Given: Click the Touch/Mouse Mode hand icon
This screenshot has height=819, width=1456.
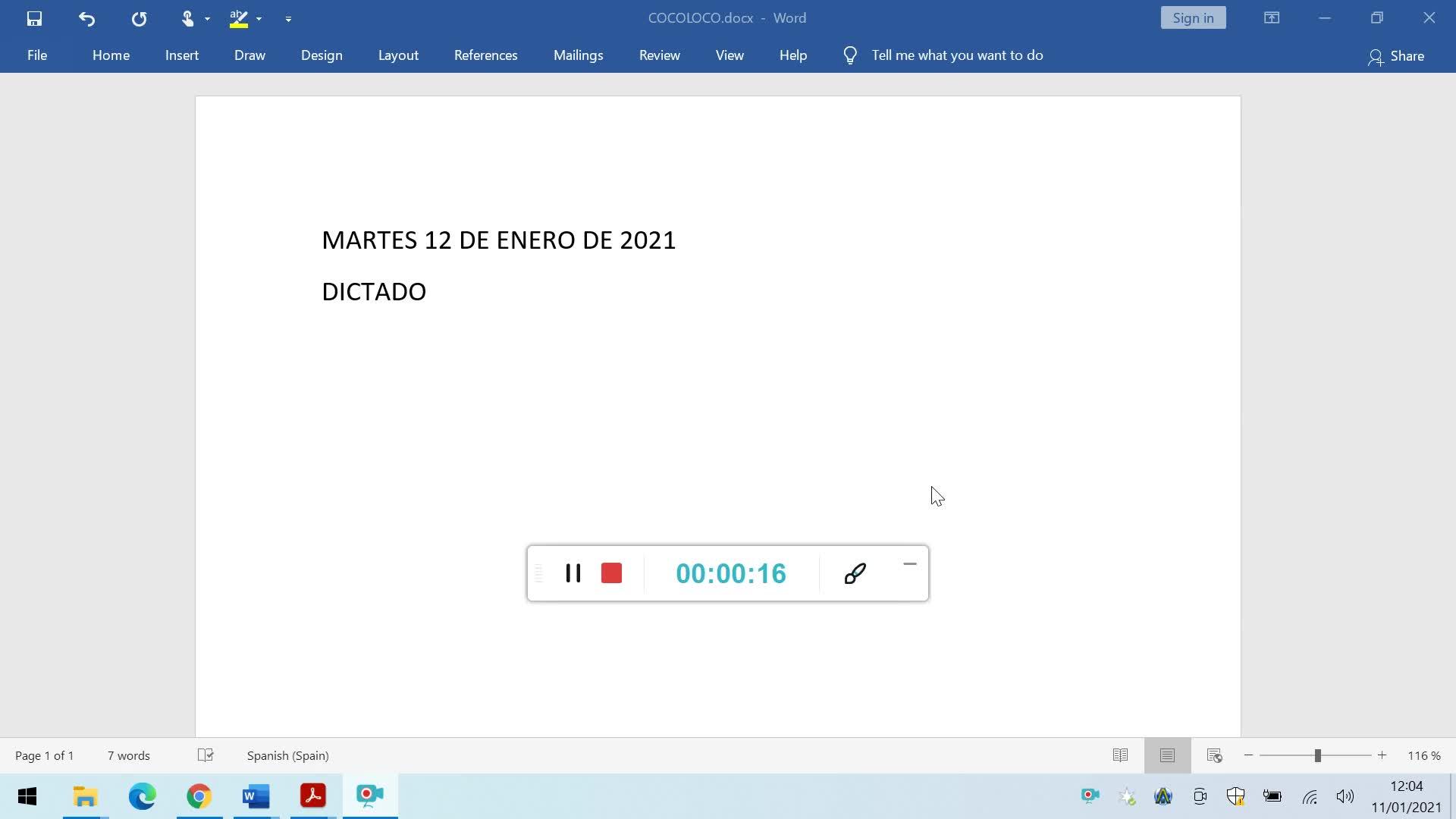Looking at the screenshot, I should [187, 18].
